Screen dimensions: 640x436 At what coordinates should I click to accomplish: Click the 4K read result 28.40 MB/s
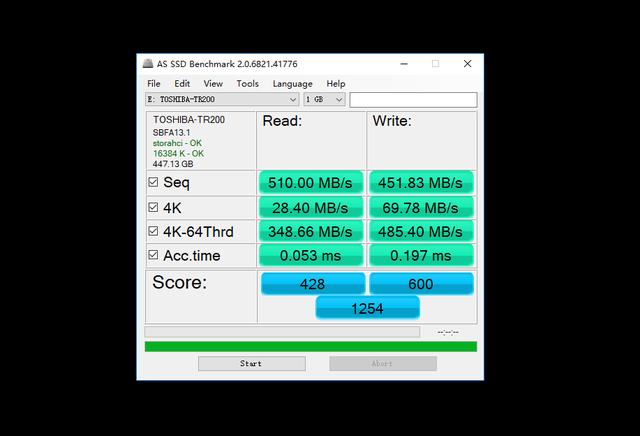point(311,208)
